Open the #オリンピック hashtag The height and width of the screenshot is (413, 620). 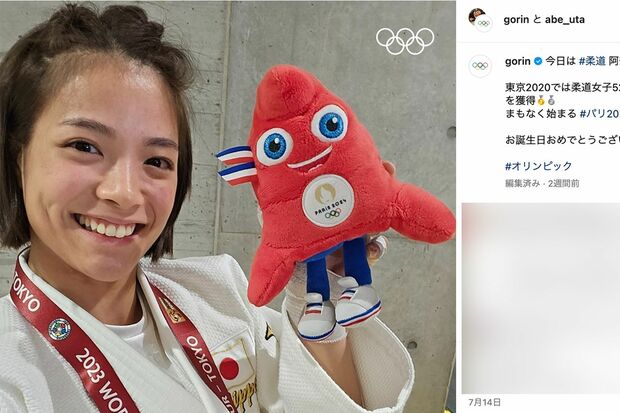pyautogui.click(x=538, y=166)
